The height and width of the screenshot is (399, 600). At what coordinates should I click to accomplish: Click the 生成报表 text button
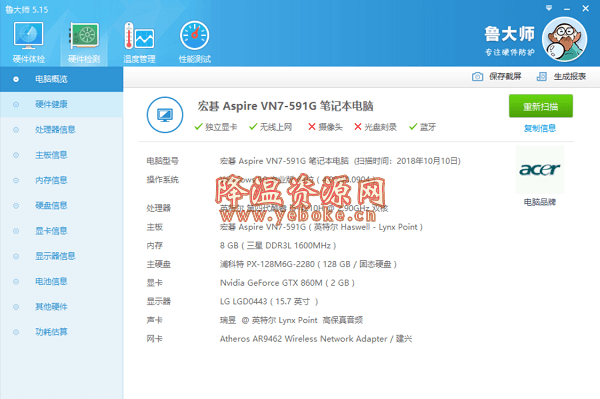(x=570, y=77)
